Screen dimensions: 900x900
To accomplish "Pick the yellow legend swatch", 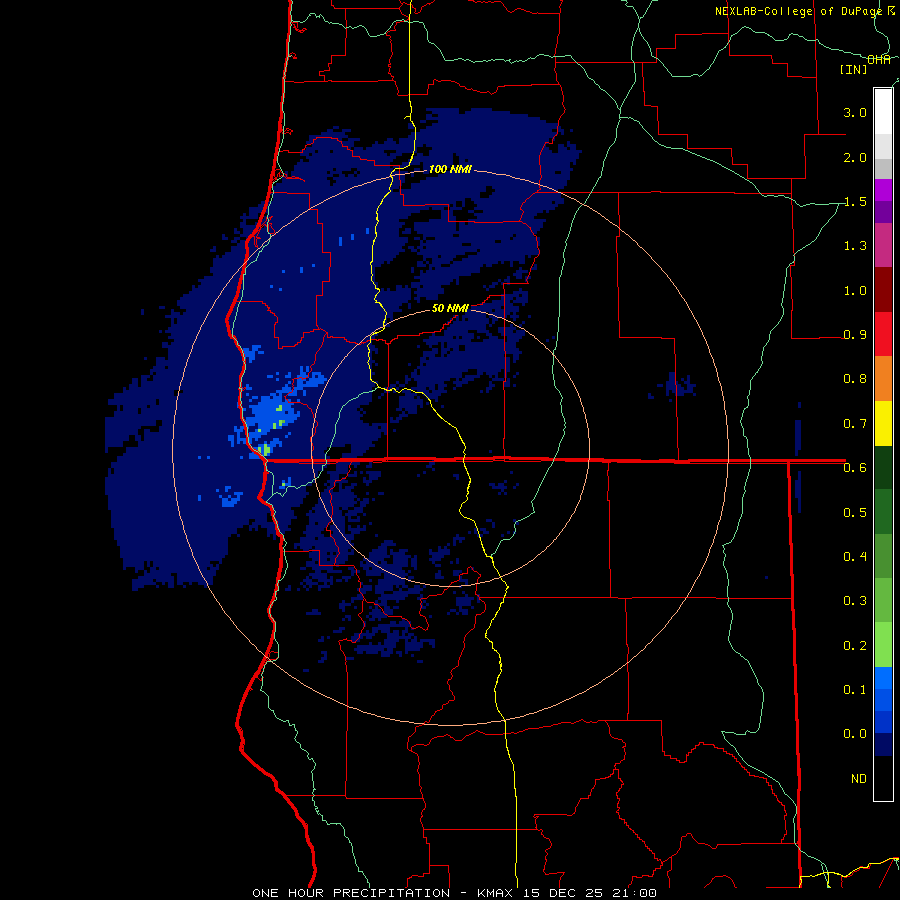I will 883,423.
